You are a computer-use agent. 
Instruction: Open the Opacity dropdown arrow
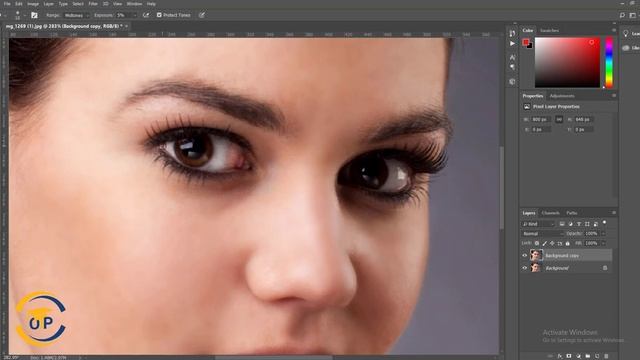coord(603,234)
